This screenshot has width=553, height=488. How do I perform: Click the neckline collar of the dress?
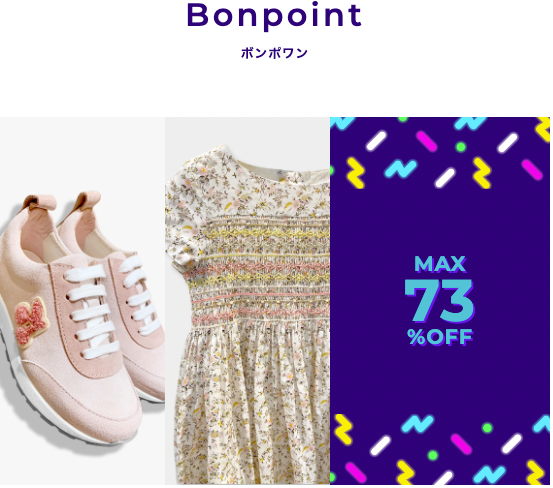(x=282, y=167)
